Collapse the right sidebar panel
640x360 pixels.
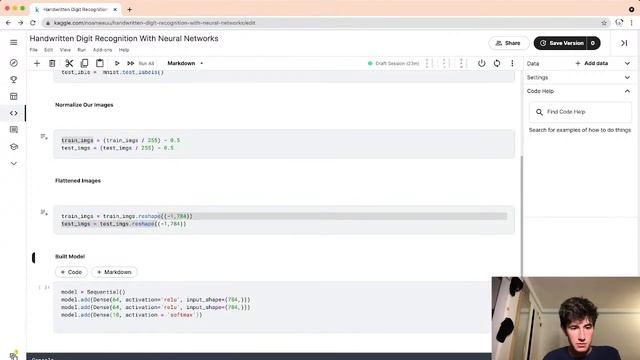click(624, 43)
